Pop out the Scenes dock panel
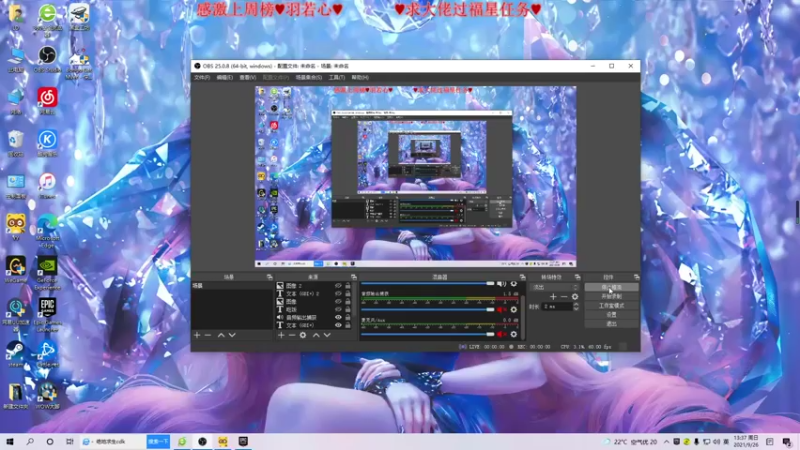The image size is (800, 450). (x=269, y=277)
